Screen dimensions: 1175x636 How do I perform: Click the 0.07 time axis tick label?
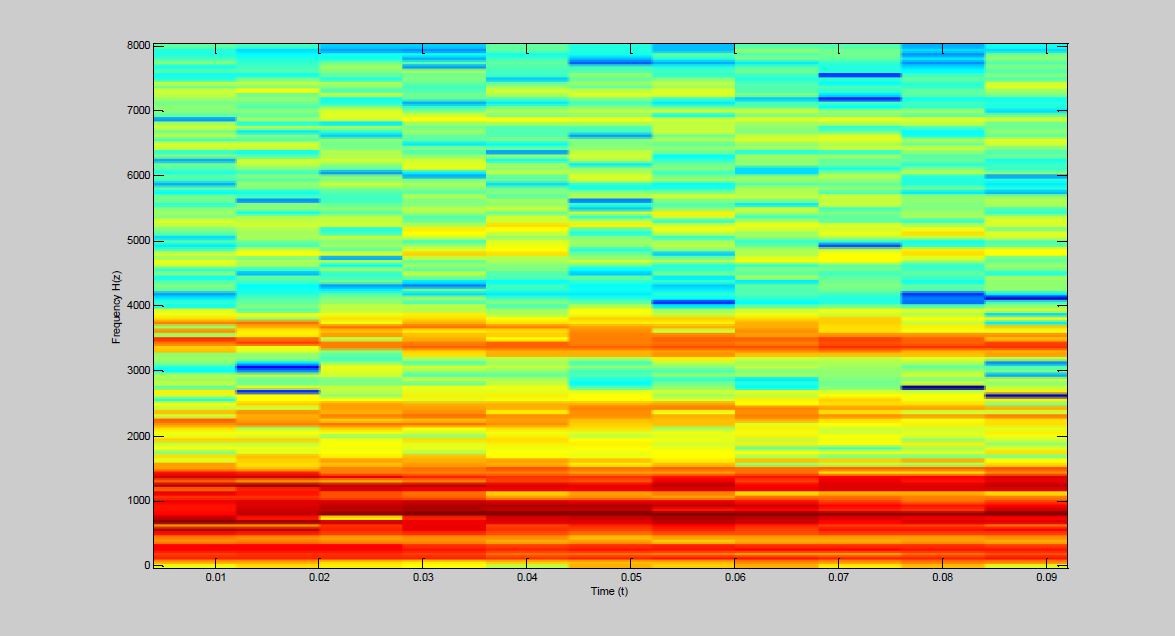pos(839,578)
